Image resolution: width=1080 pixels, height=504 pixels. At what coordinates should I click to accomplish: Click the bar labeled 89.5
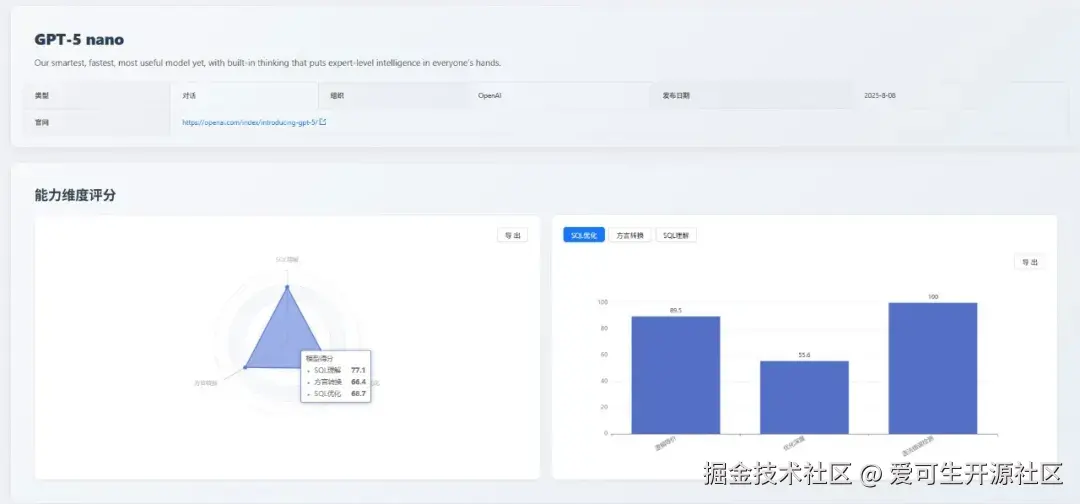(x=676, y=375)
